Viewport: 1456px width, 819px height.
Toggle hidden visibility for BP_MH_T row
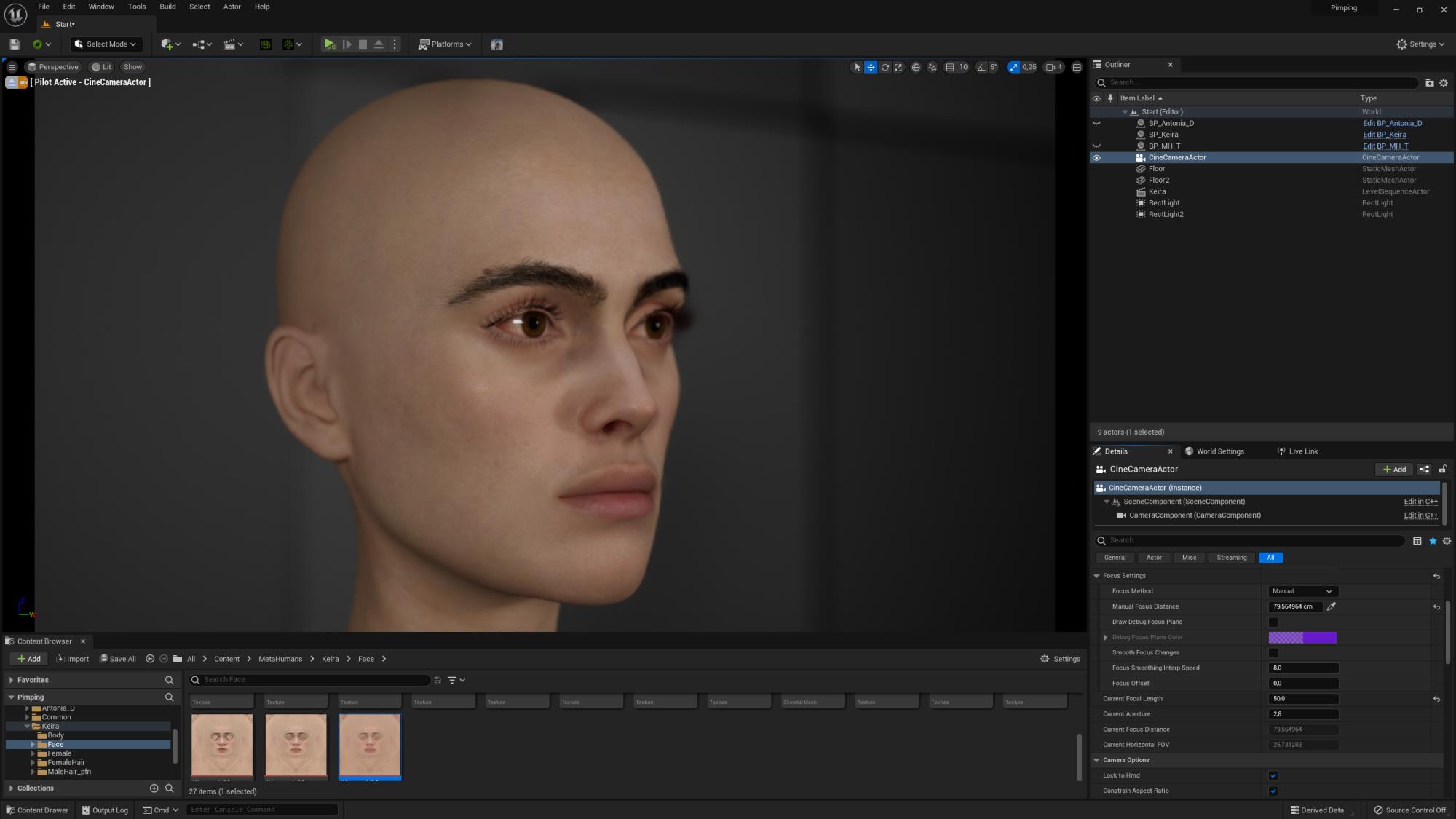tap(1096, 146)
